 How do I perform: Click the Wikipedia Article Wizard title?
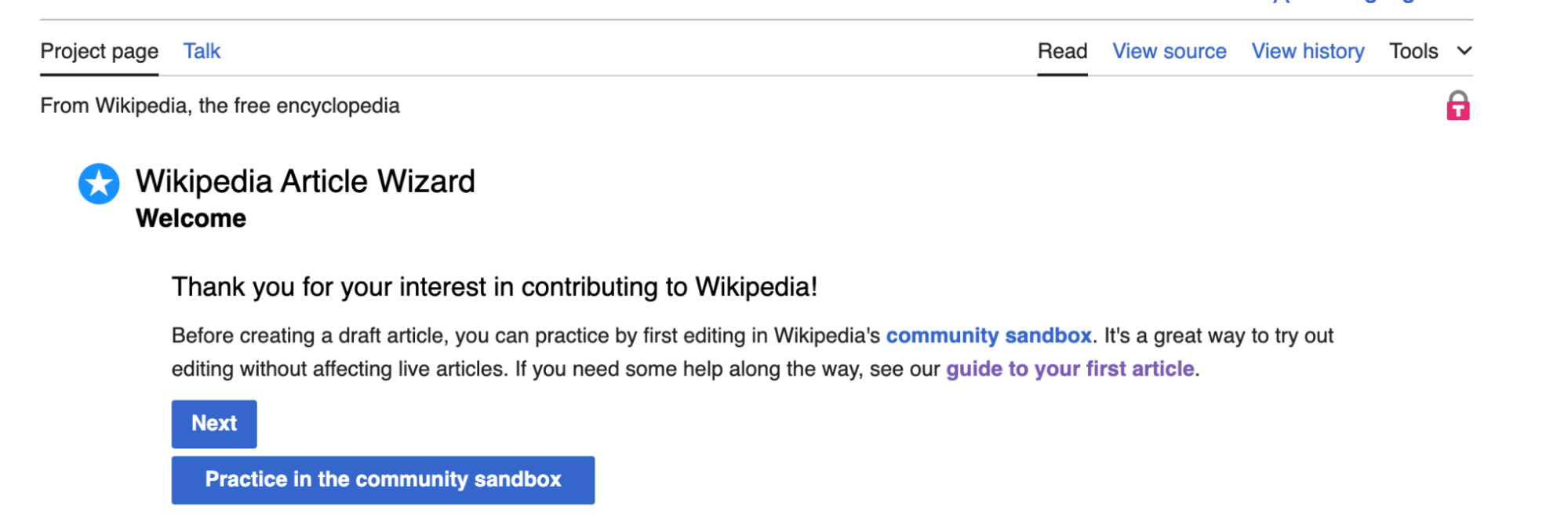point(305,180)
